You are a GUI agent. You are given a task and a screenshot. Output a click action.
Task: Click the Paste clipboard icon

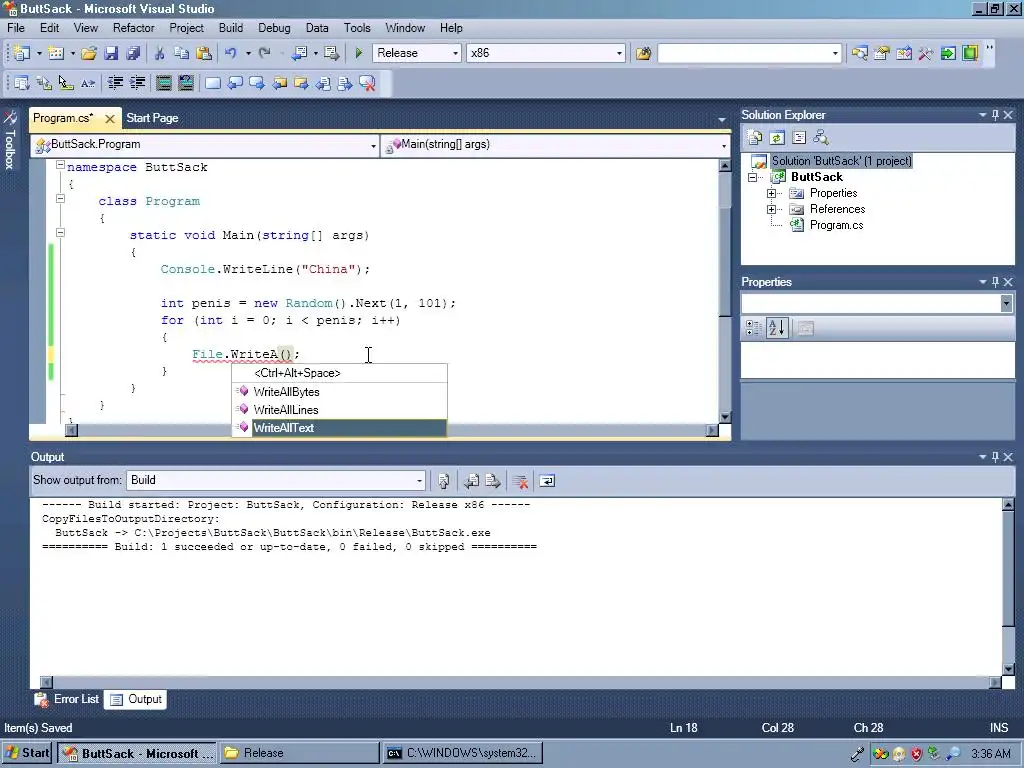(x=204, y=53)
